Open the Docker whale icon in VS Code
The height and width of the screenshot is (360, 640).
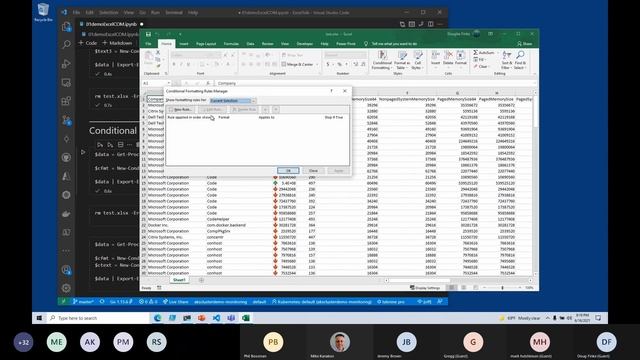click(x=66, y=214)
